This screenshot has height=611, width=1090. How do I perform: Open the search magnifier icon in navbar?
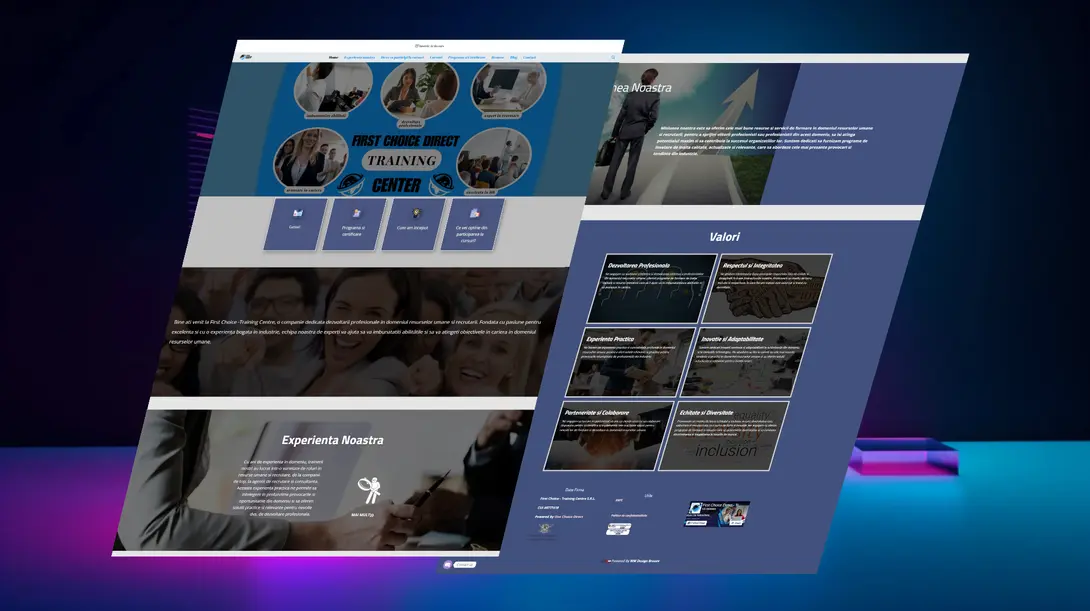(x=613, y=58)
